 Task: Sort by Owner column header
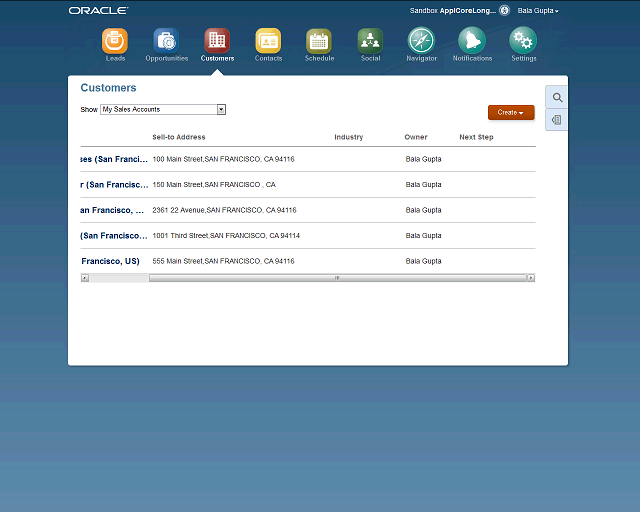[416, 137]
